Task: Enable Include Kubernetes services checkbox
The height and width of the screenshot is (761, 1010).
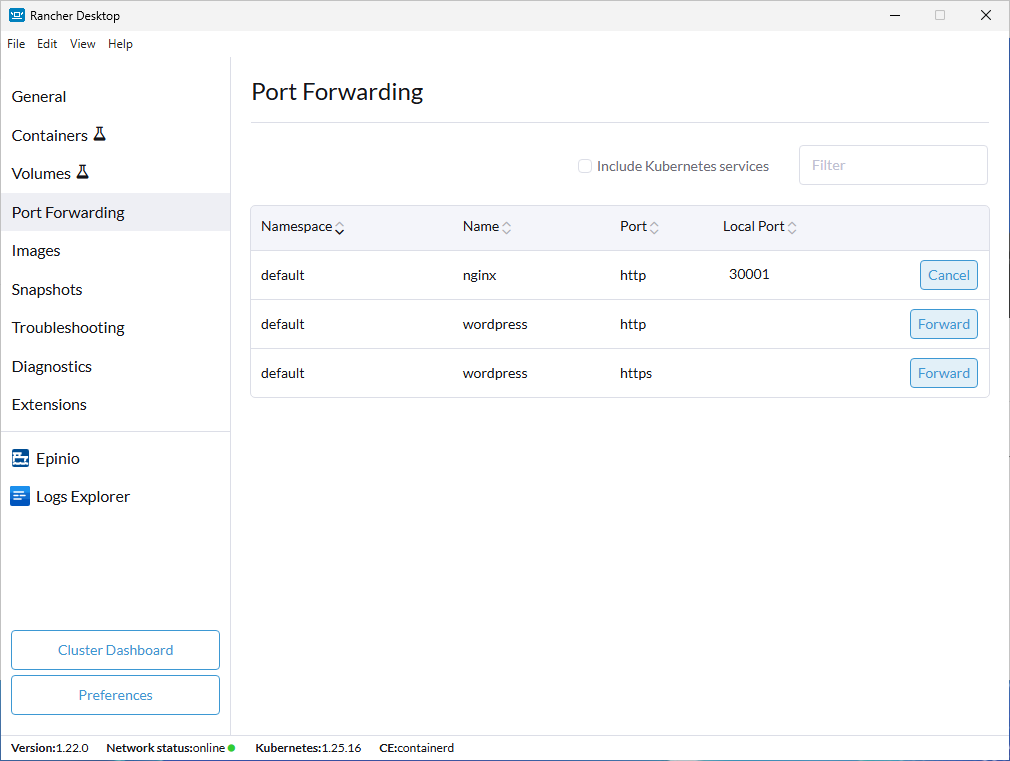Action: [x=585, y=166]
